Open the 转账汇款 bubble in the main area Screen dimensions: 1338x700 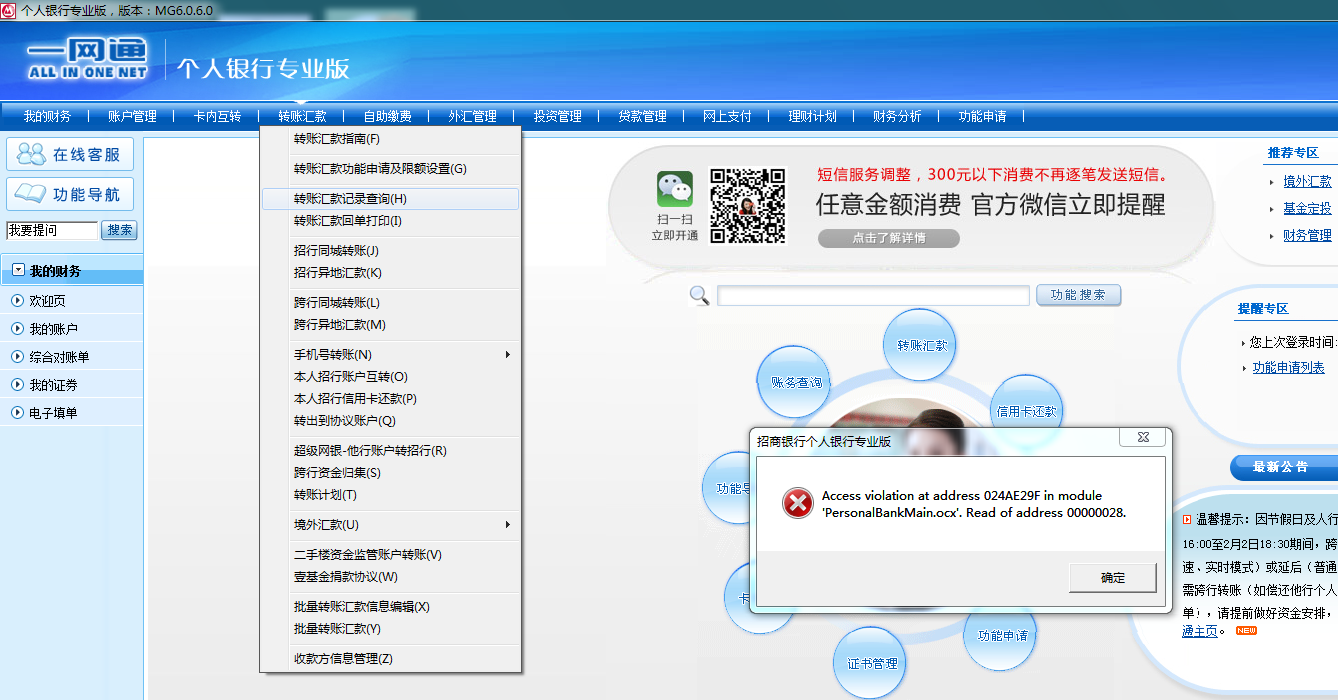pos(921,345)
